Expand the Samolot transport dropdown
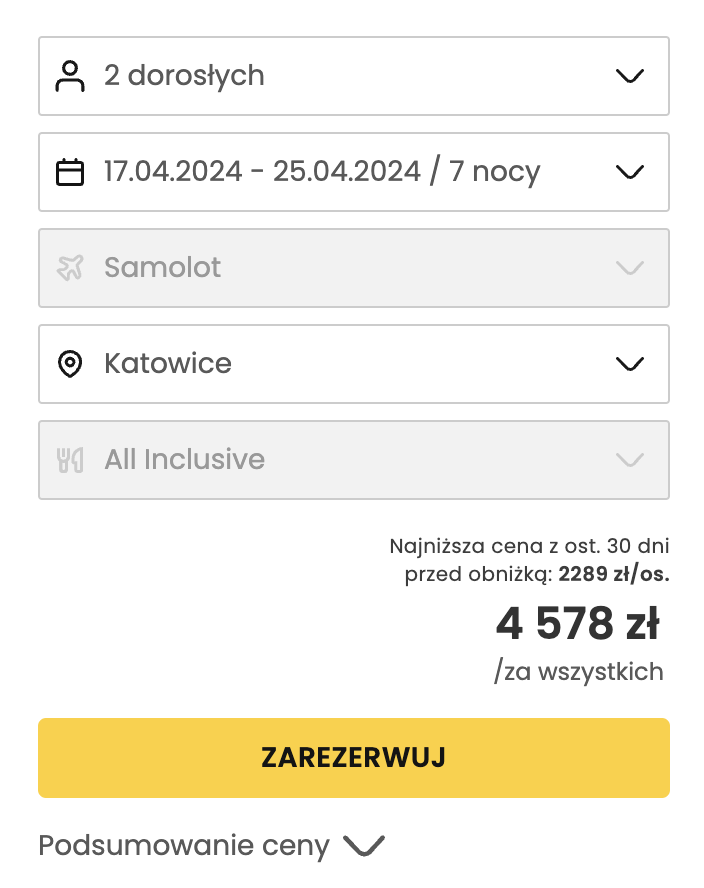 tap(629, 267)
